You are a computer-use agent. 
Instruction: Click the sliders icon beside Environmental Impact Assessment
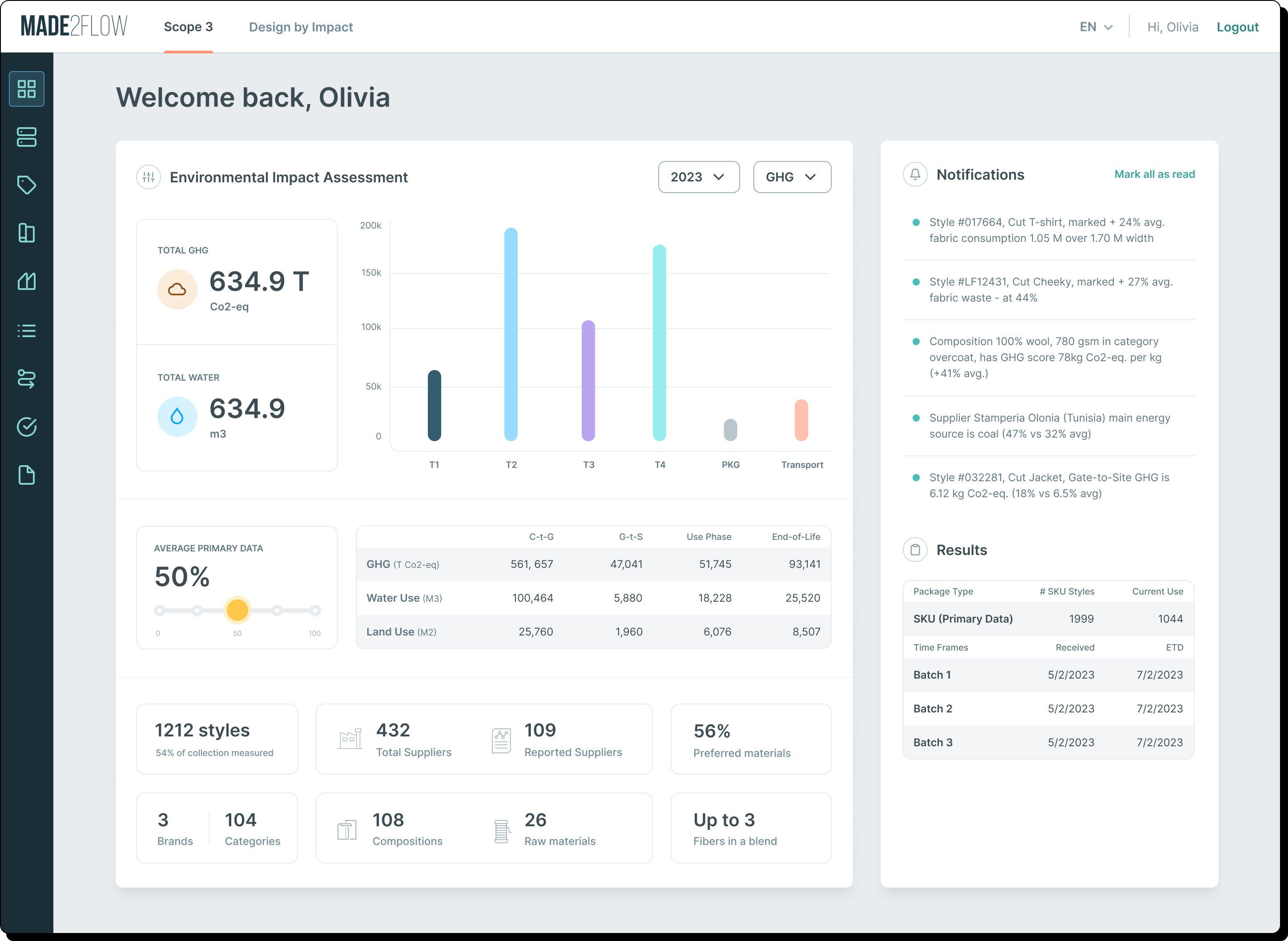pyautogui.click(x=149, y=177)
